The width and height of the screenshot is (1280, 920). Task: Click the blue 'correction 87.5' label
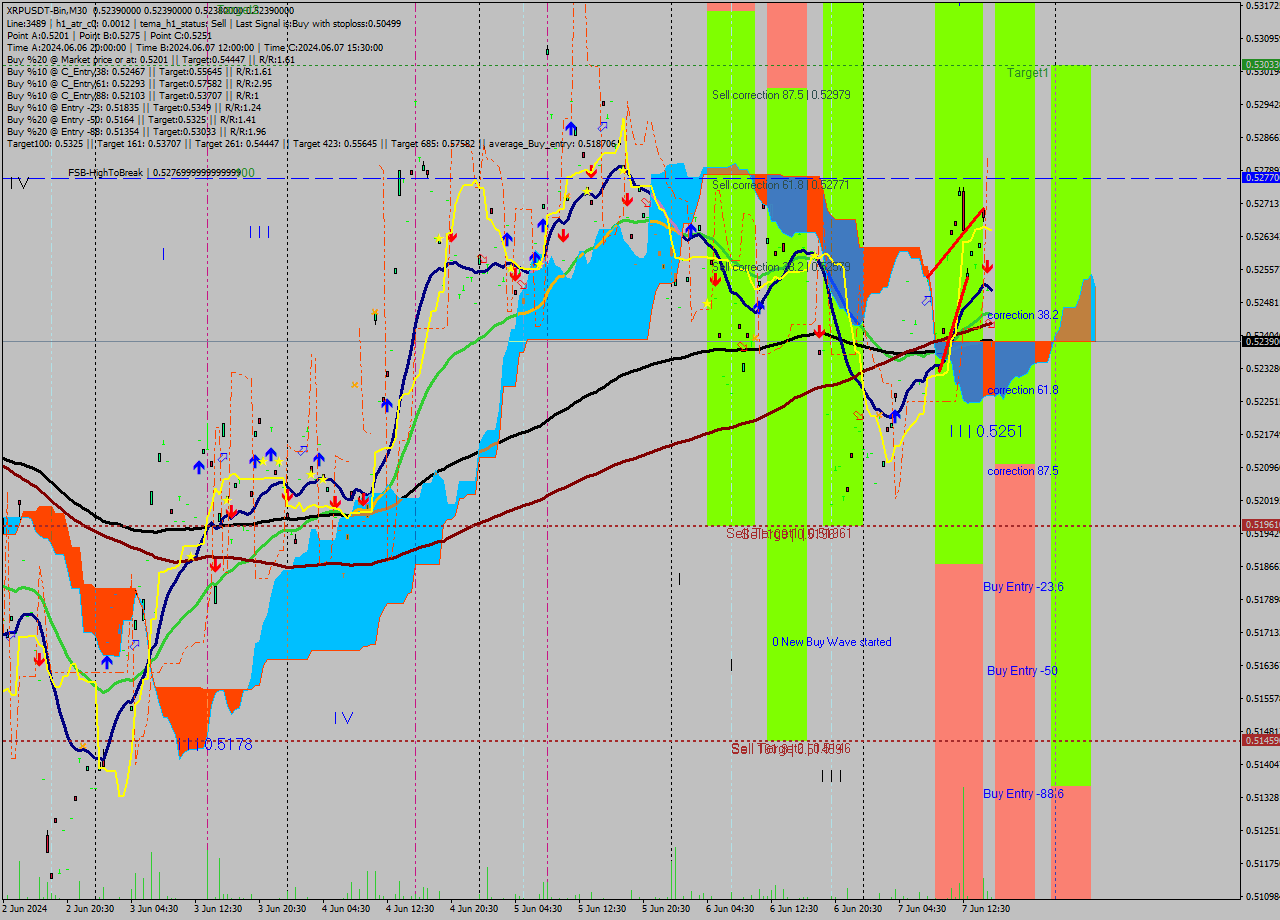(1023, 471)
